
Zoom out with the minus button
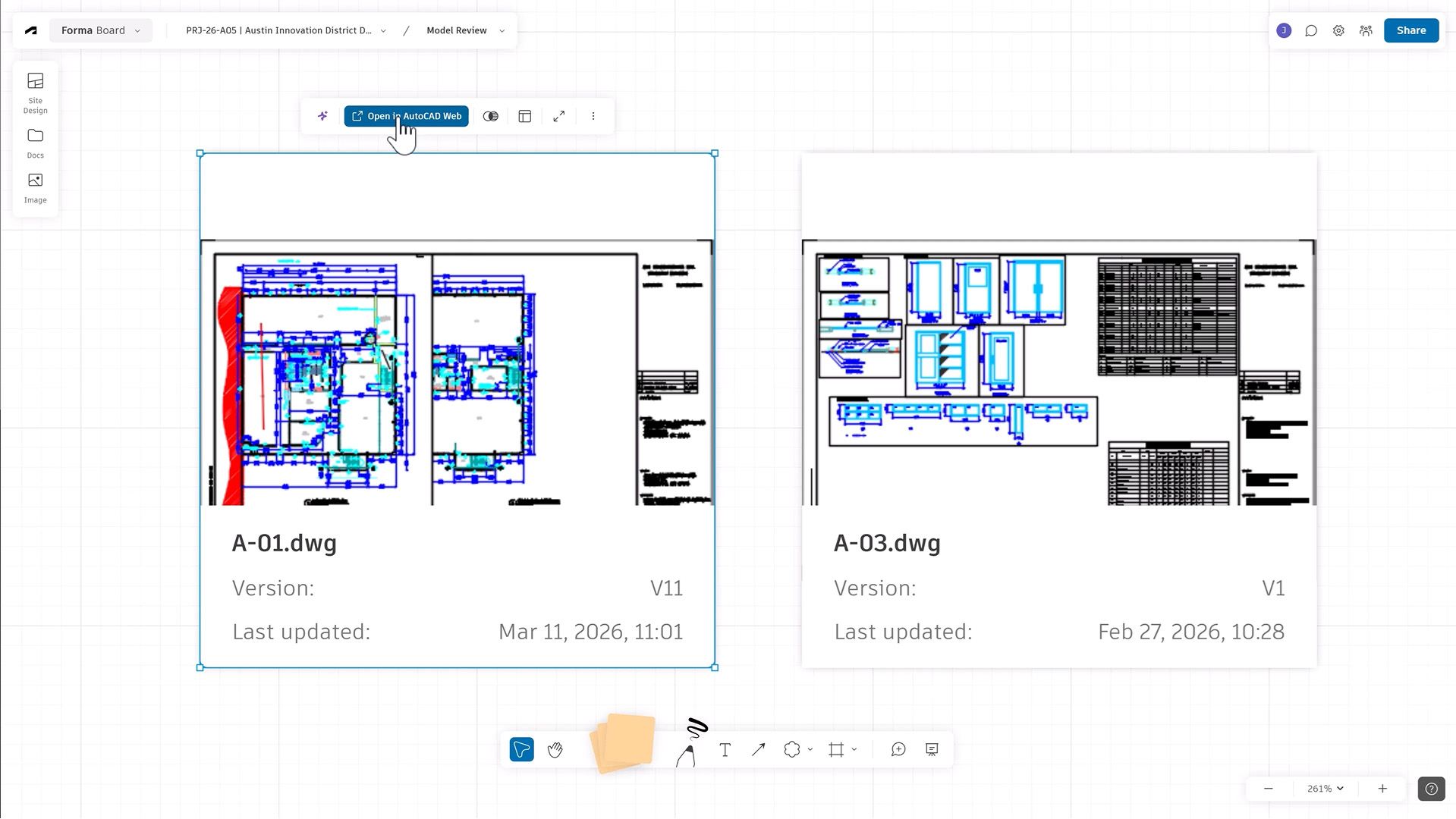click(x=1268, y=789)
